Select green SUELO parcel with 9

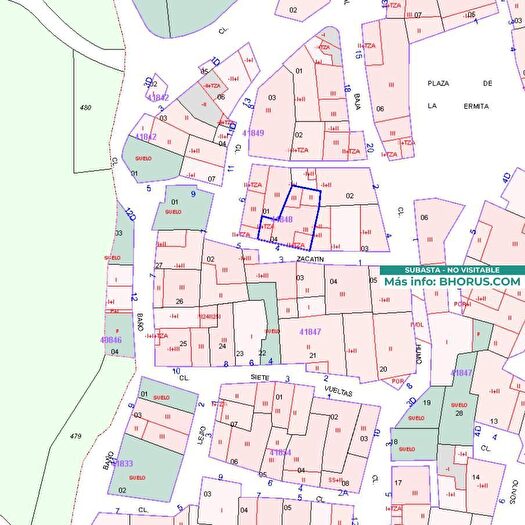click(183, 207)
